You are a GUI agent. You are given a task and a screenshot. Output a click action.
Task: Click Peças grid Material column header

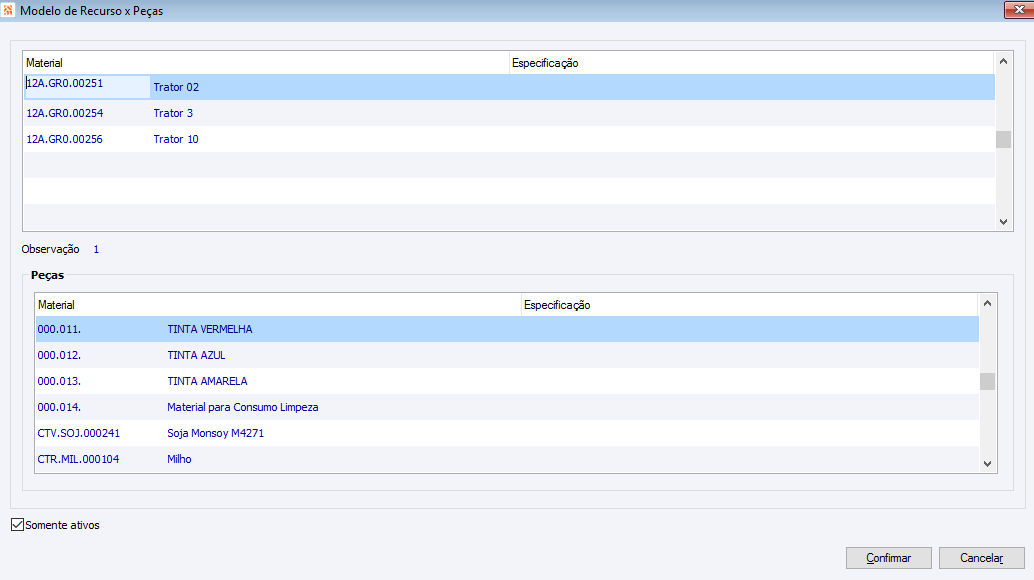coord(278,304)
